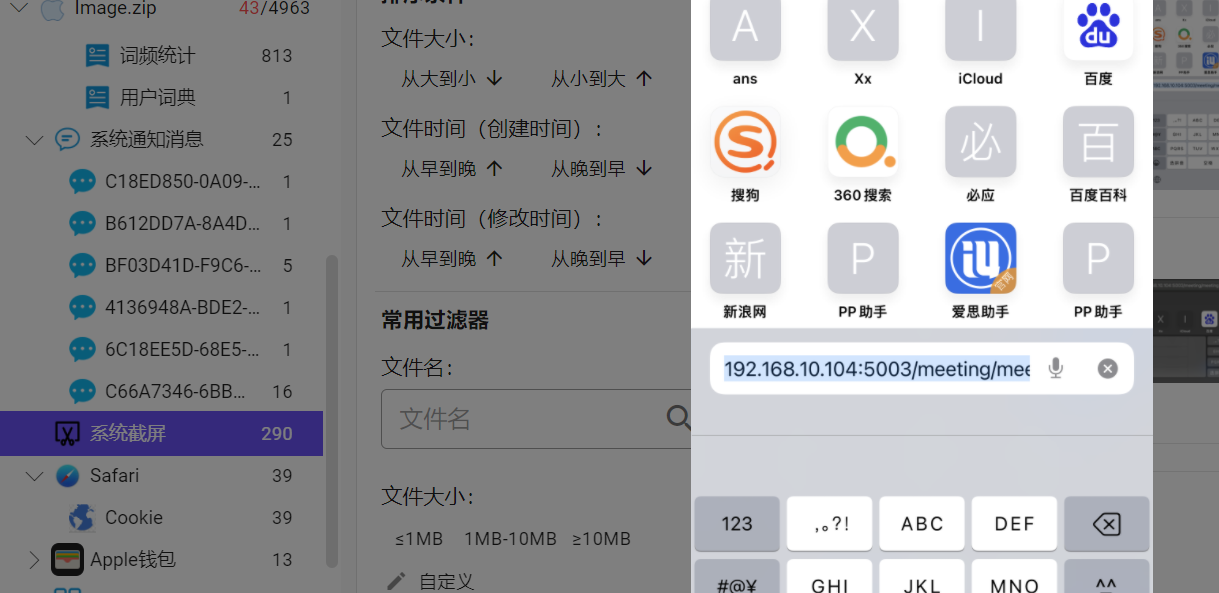Screen dimensions: 1219x593
Task: Click the 系统截屏 scissors icon
Action: coord(67,434)
